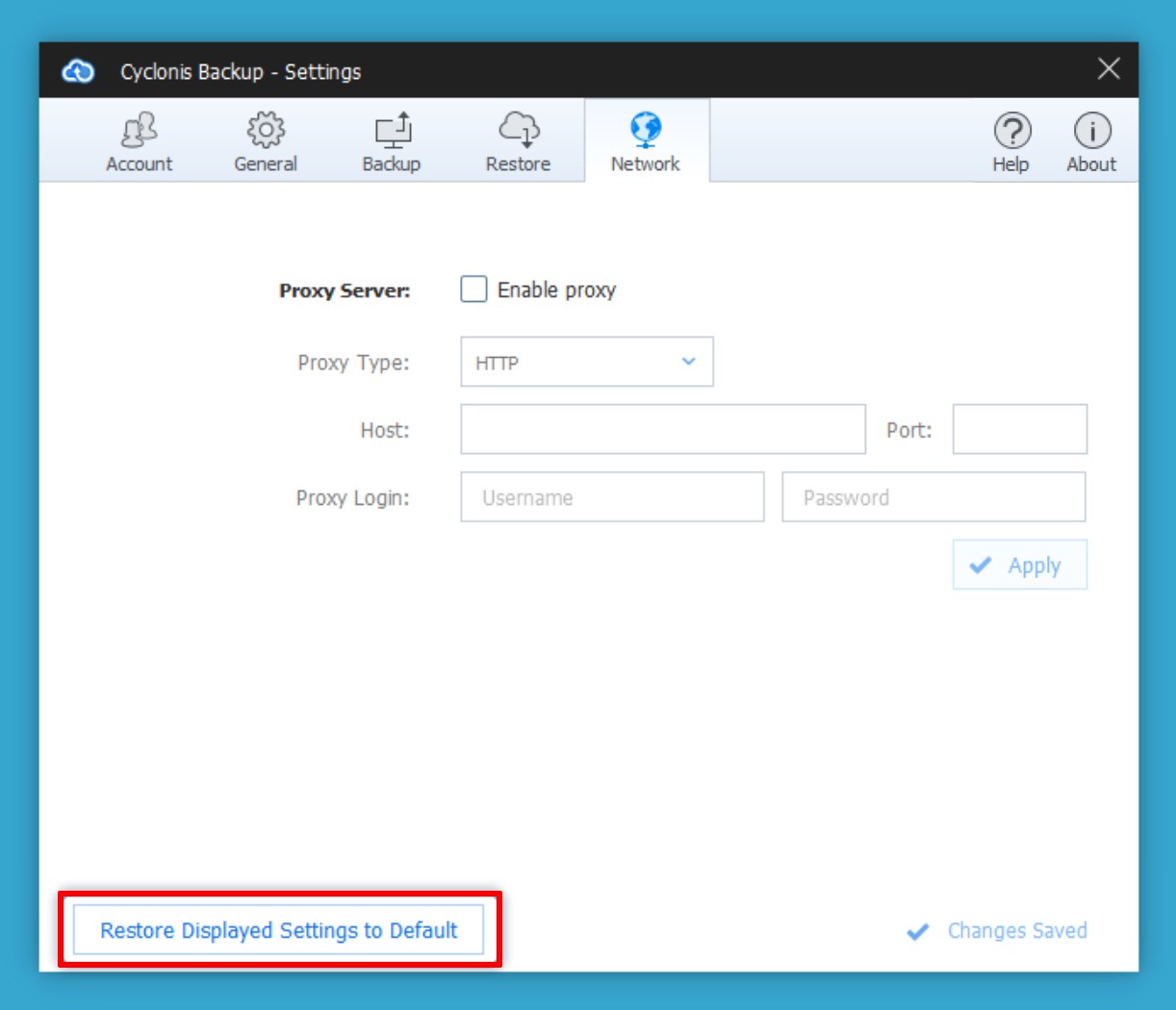This screenshot has width=1176, height=1010.
Task: Select the proxy Username field
Action: point(612,497)
